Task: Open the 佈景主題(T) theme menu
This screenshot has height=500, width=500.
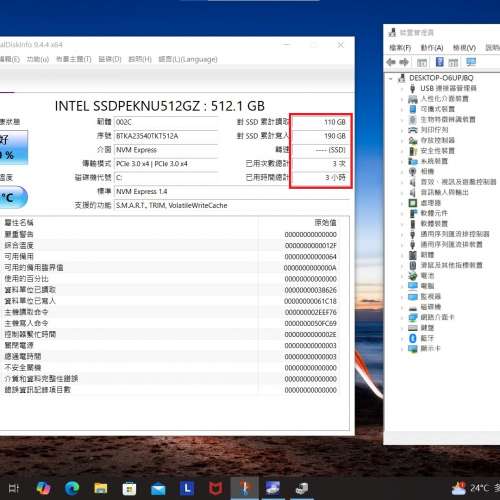Action: 74,59
